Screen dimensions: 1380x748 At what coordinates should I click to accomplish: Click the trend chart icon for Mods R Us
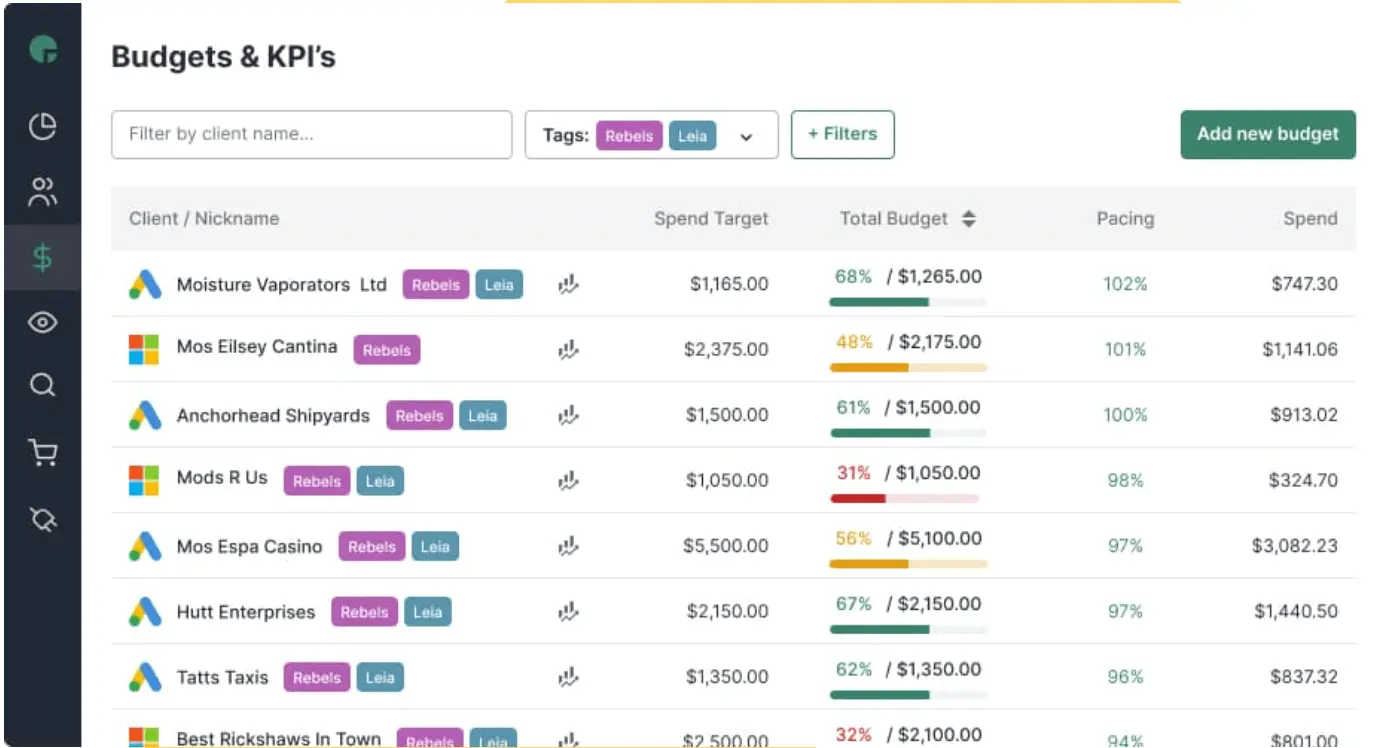point(569,481)
